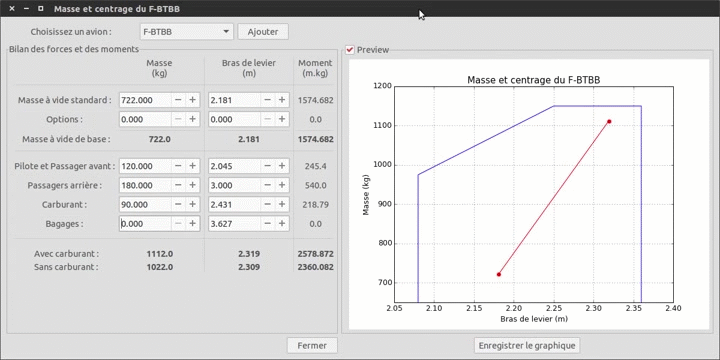This screenshot has width=720, height=360.
Task: Decrease Bagages lever arm value
Action: coord(268,224)
